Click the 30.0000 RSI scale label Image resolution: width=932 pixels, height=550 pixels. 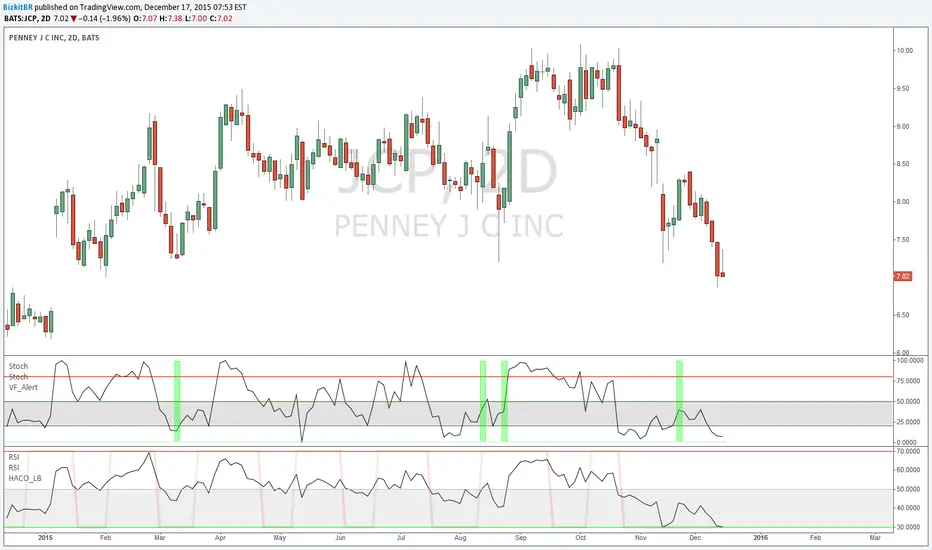(x=908, y=527)
